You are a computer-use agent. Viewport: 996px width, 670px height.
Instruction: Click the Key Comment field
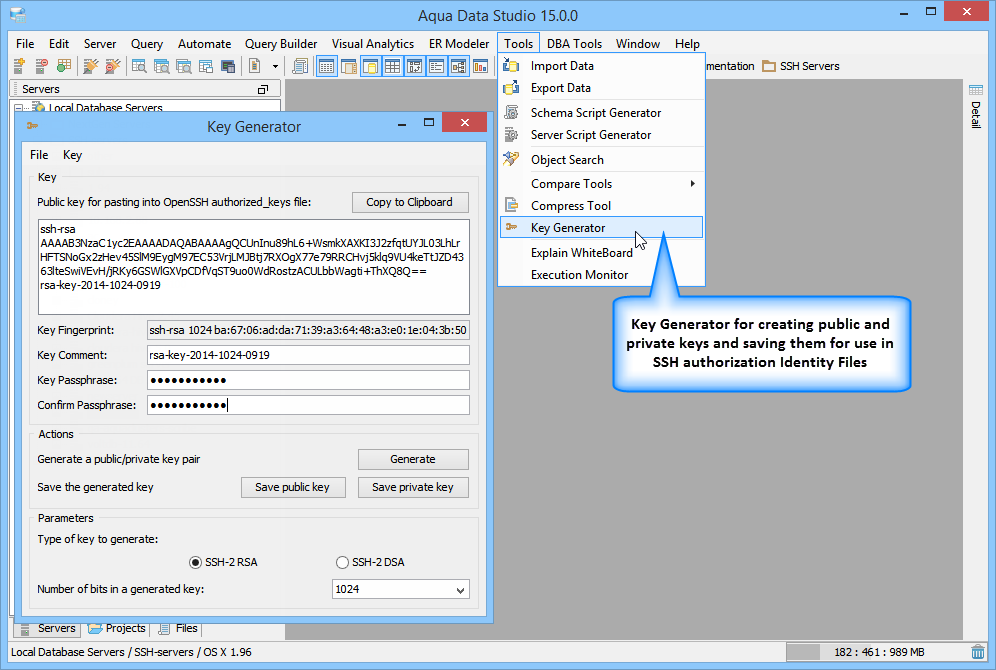click(x=308, y=355)
